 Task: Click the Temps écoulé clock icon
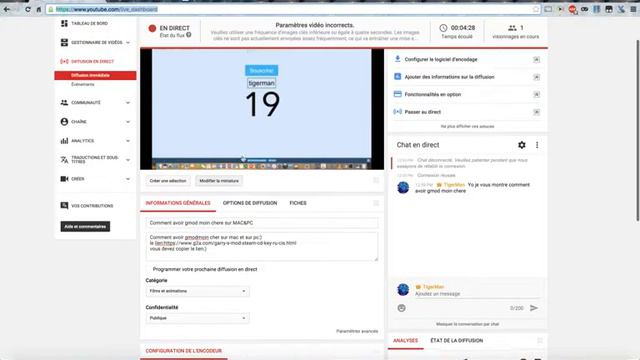point(443,28)
